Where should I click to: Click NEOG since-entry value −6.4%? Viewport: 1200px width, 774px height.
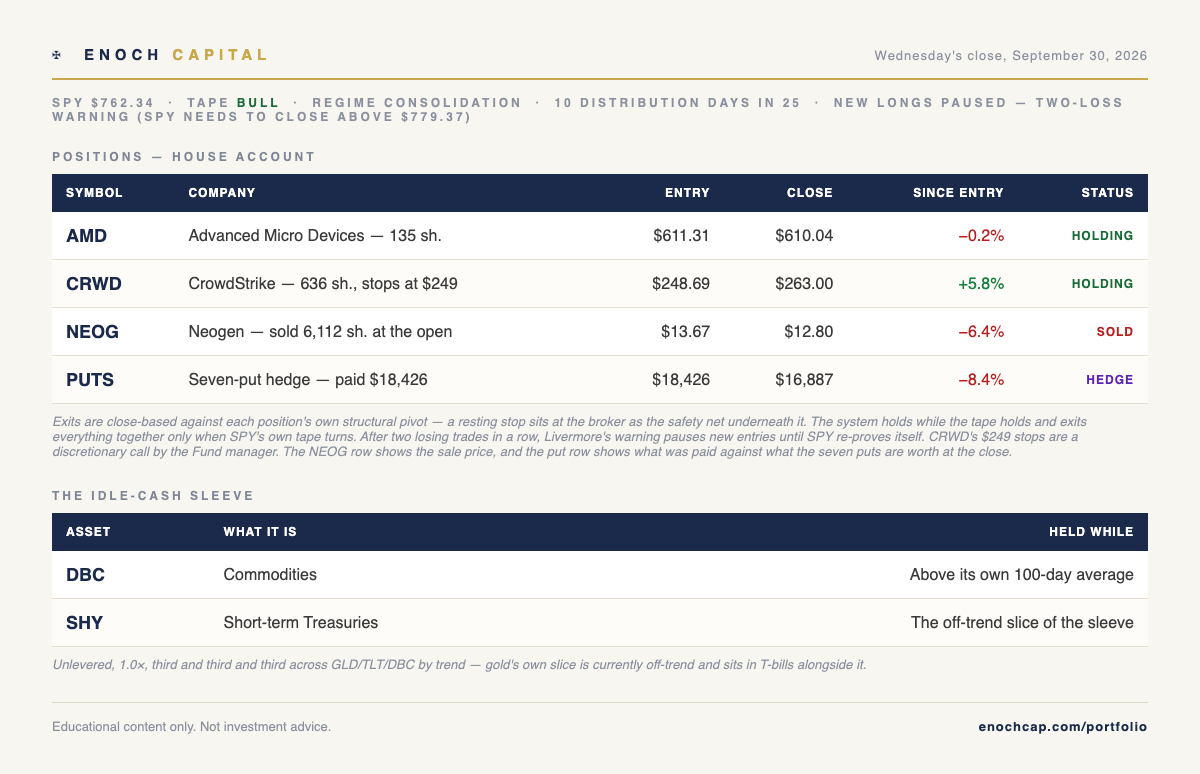point(981,332)
